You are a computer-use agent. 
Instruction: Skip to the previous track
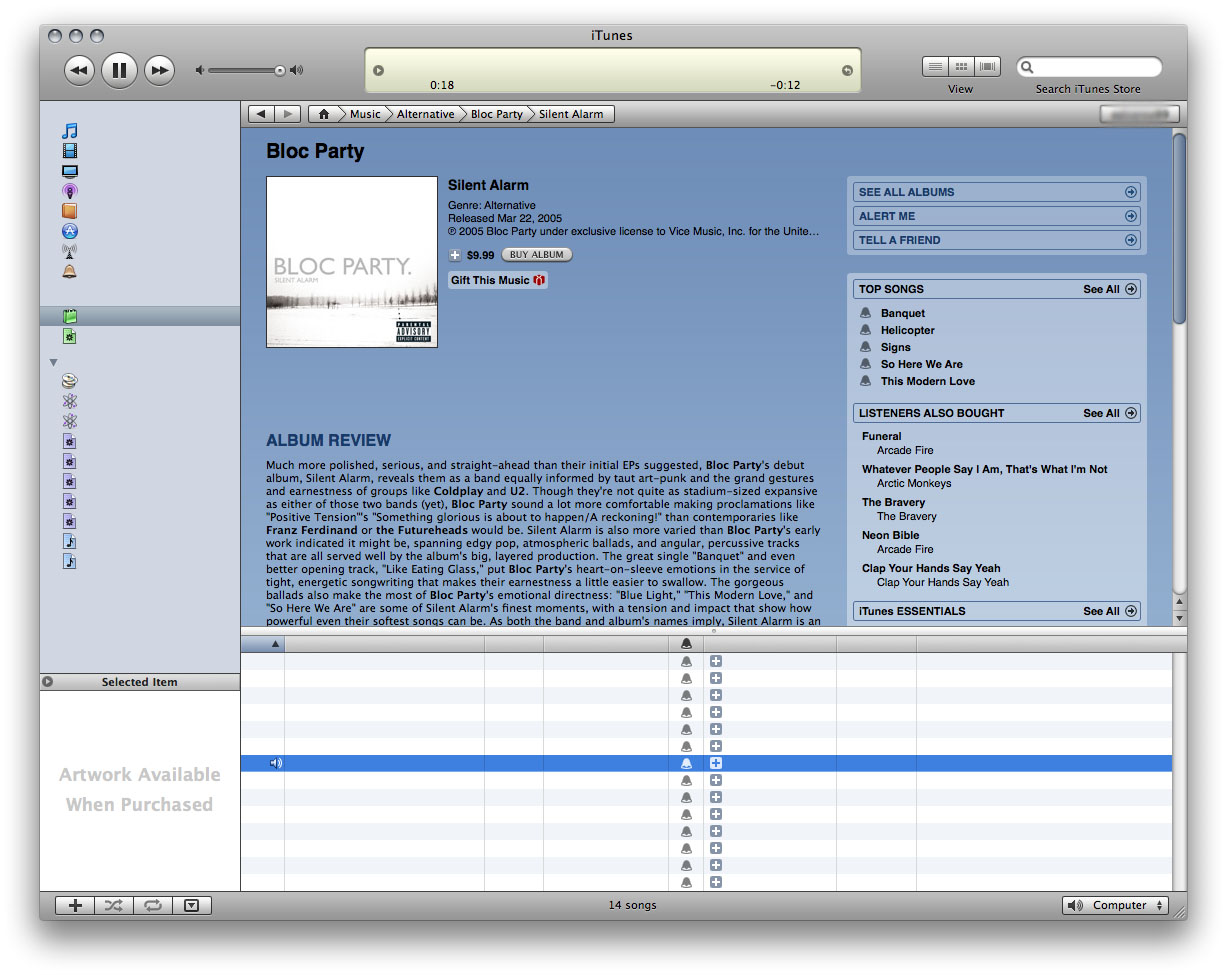point(79,70)
